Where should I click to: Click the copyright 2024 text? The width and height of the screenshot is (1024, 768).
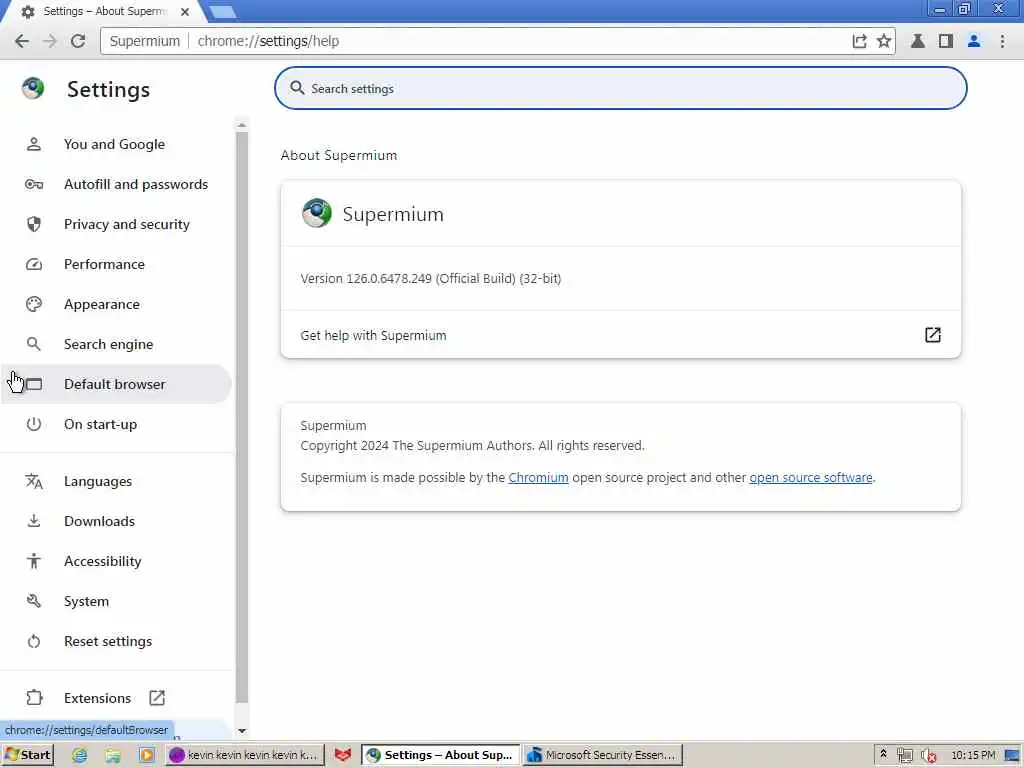click(x=472, y=445)
